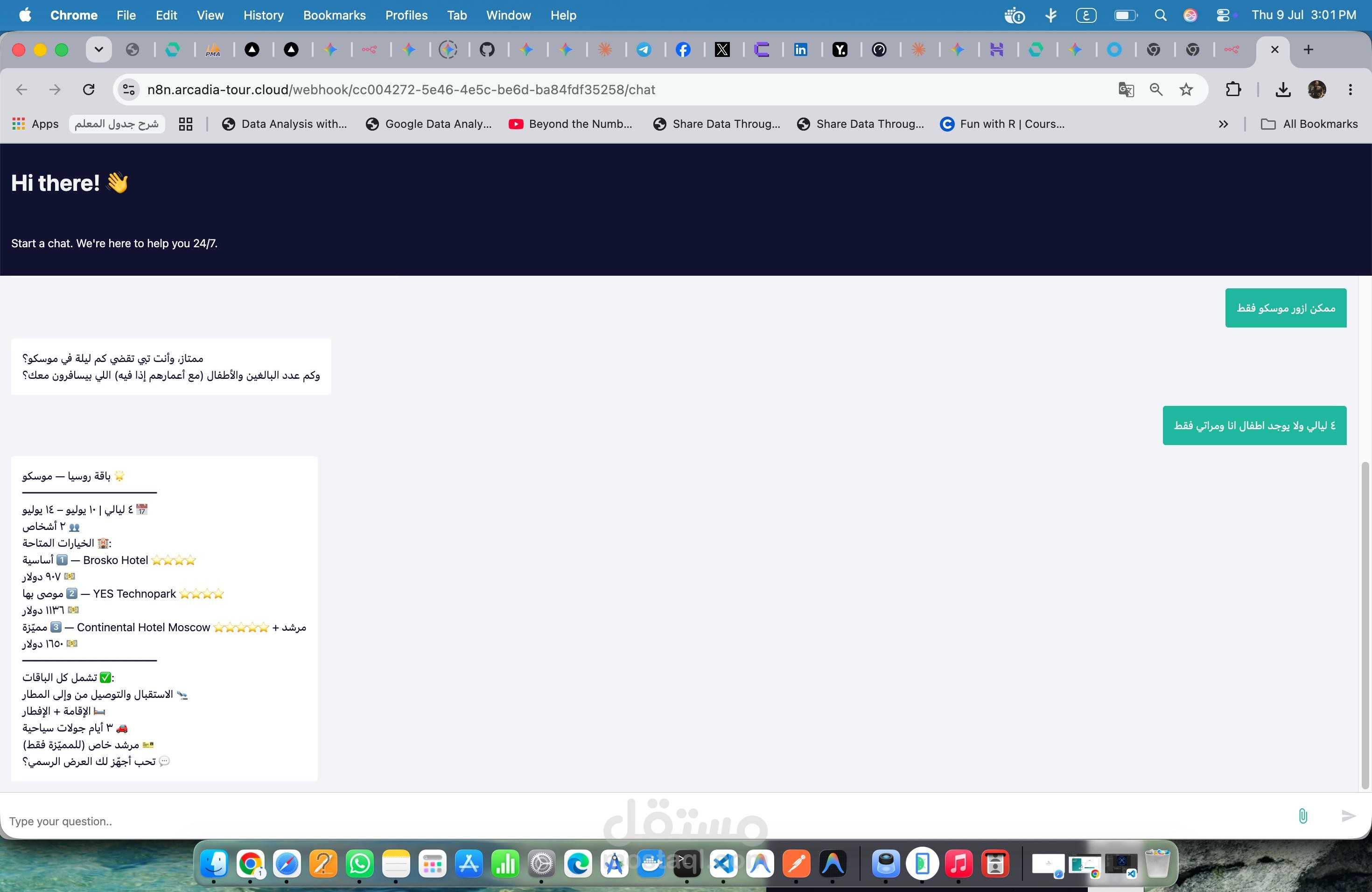
Task: Open the Window menu
Action: (x=509, y=15)
